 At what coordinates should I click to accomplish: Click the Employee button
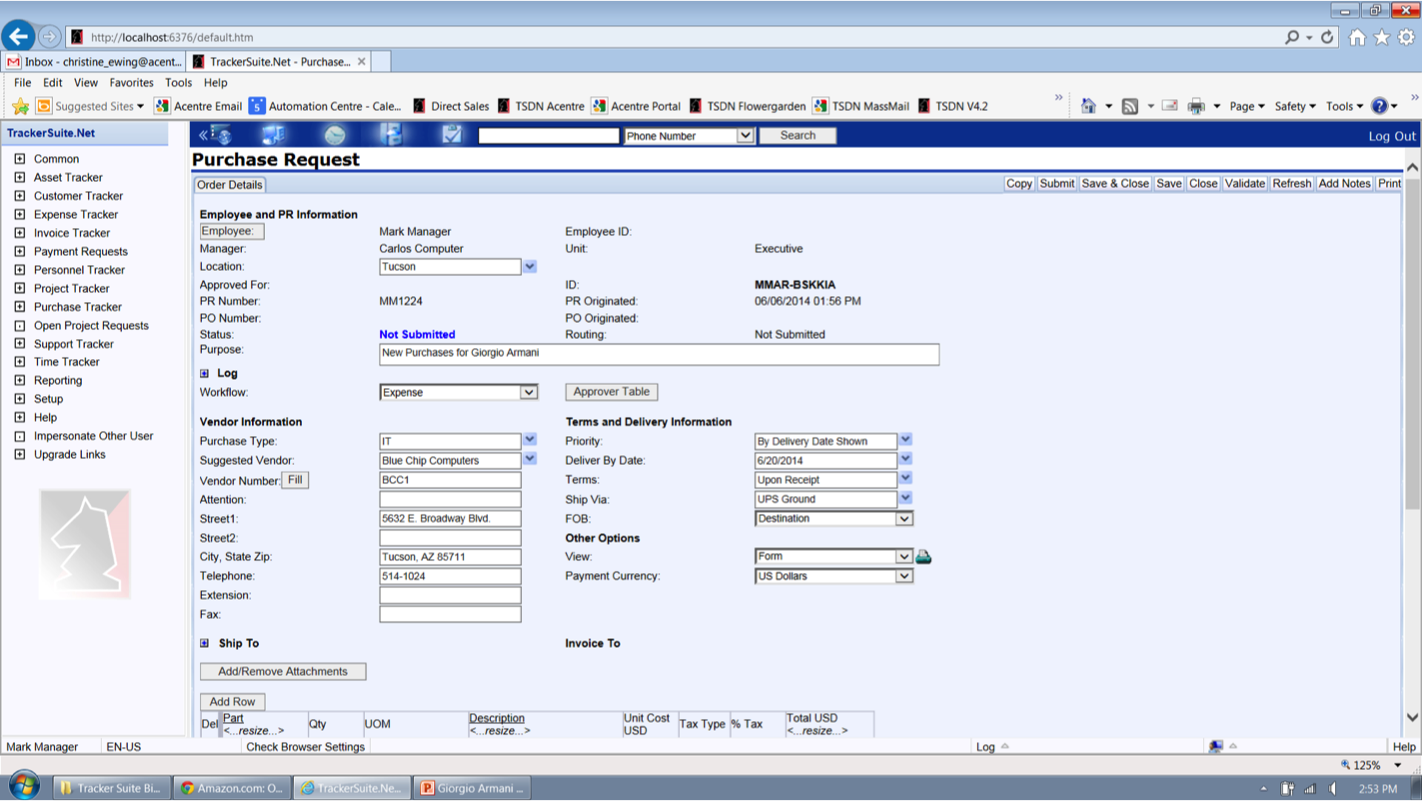click(232, 231)
